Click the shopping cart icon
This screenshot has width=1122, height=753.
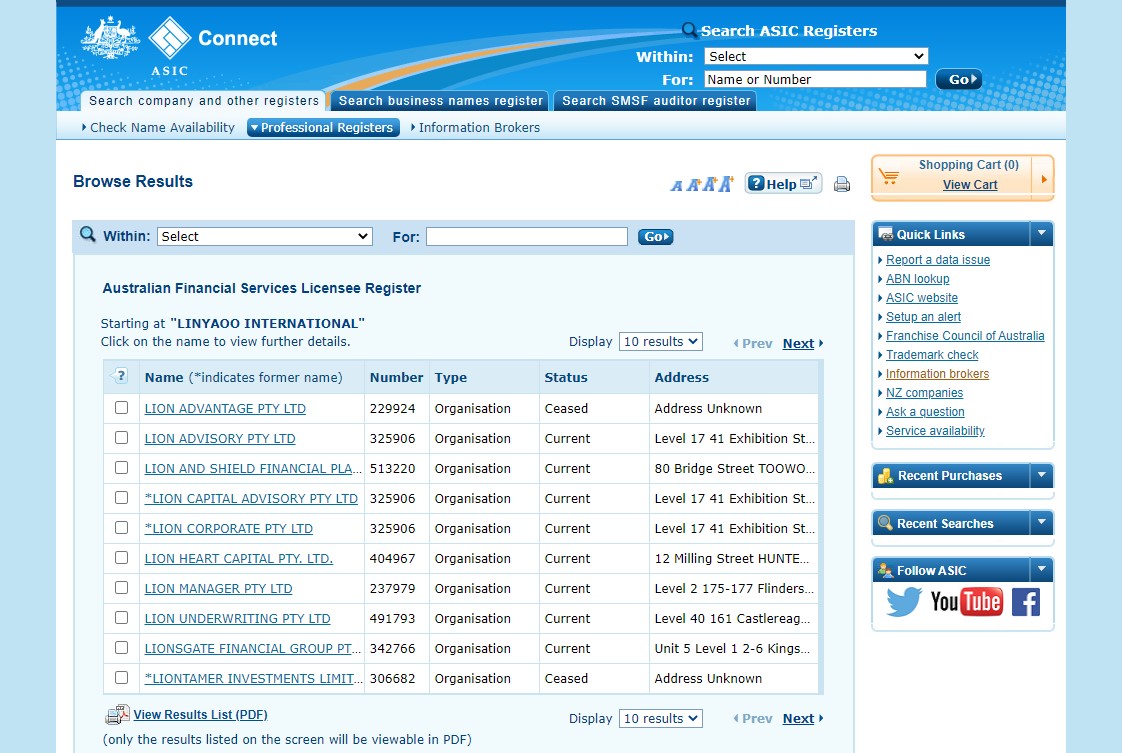(x=889, y=177)
